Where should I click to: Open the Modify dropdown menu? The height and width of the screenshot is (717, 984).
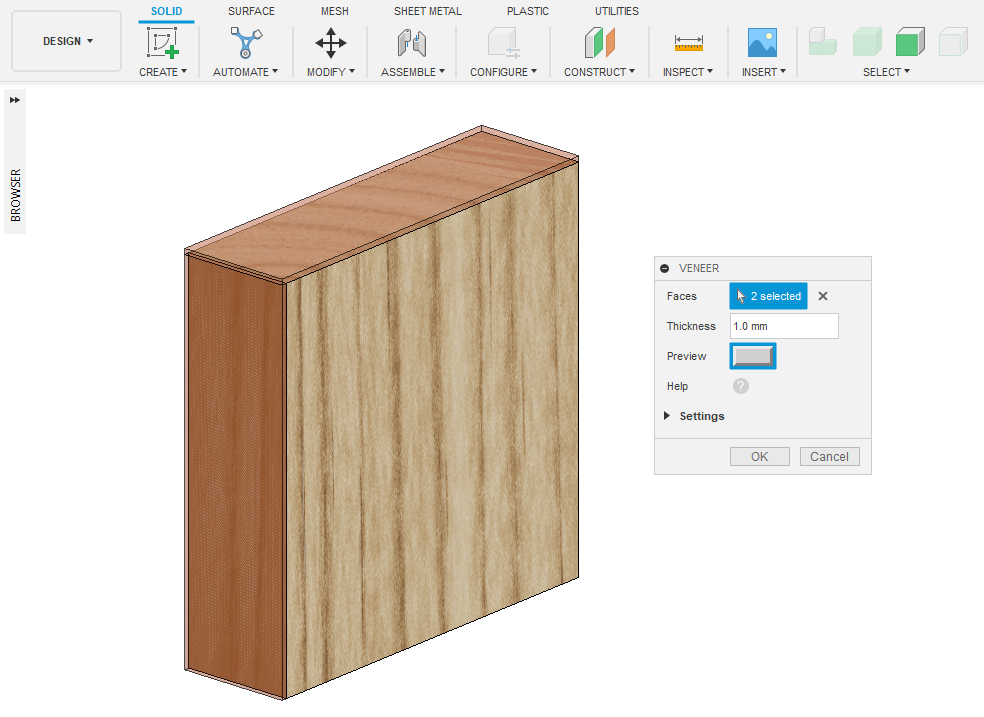tap(331, 72)
